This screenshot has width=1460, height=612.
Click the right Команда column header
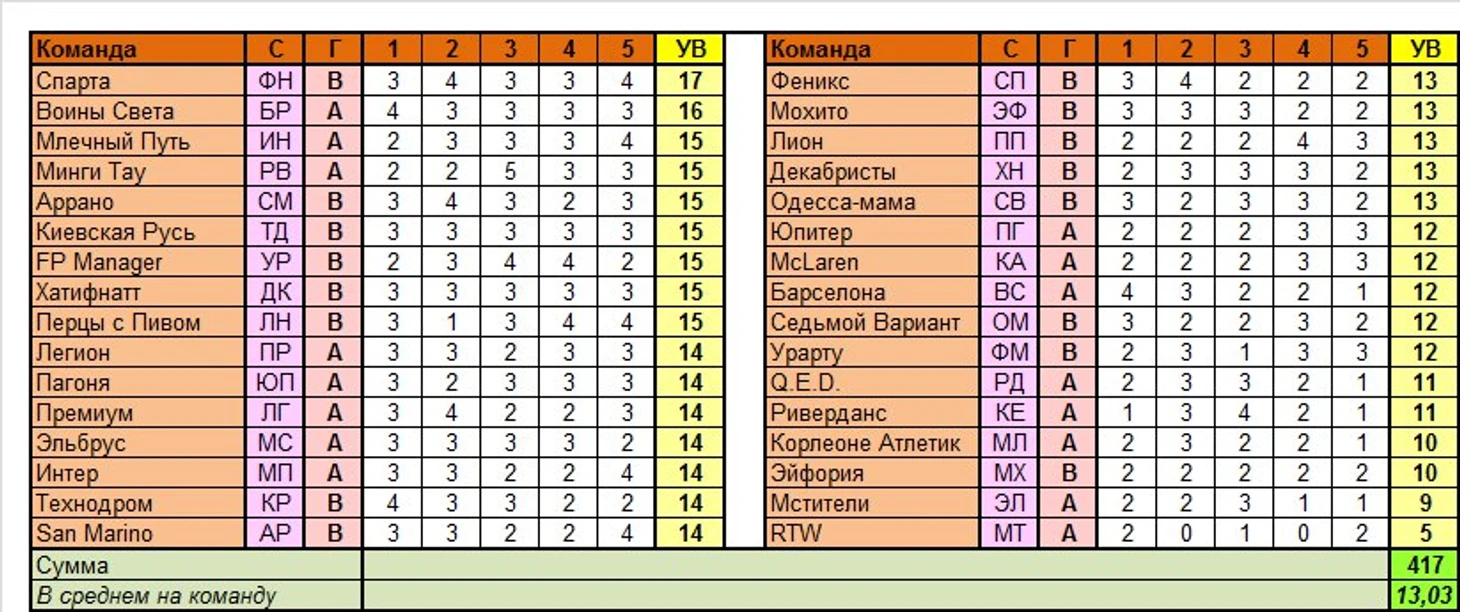click(x=873, y=49)
